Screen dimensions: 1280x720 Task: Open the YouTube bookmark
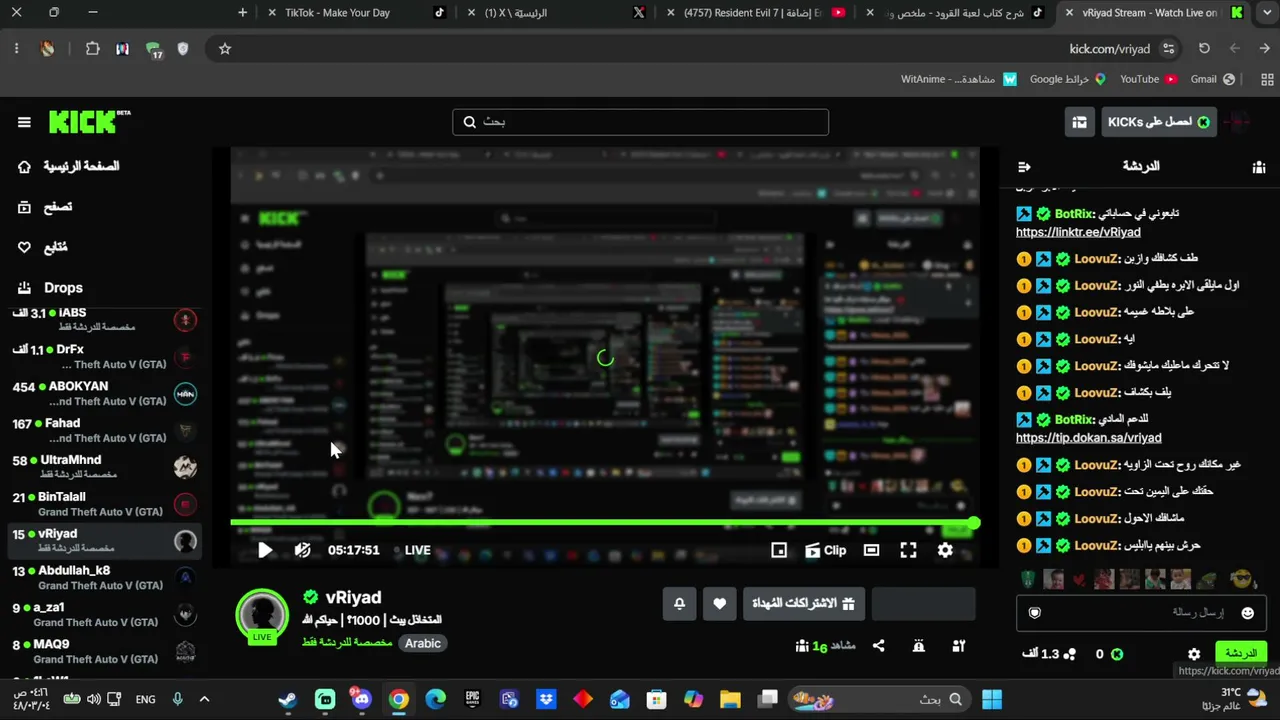pos(1148,79)
